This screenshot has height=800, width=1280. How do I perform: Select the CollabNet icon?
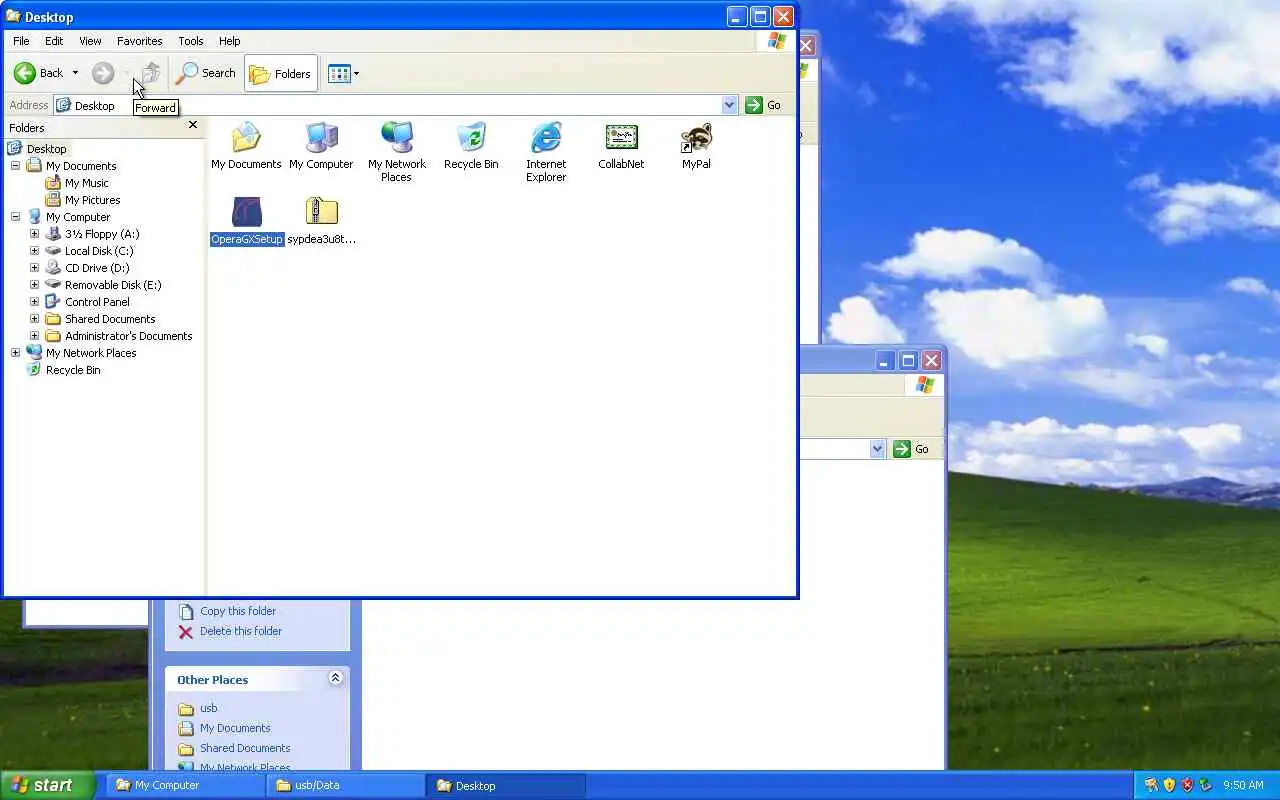point(621,146)
